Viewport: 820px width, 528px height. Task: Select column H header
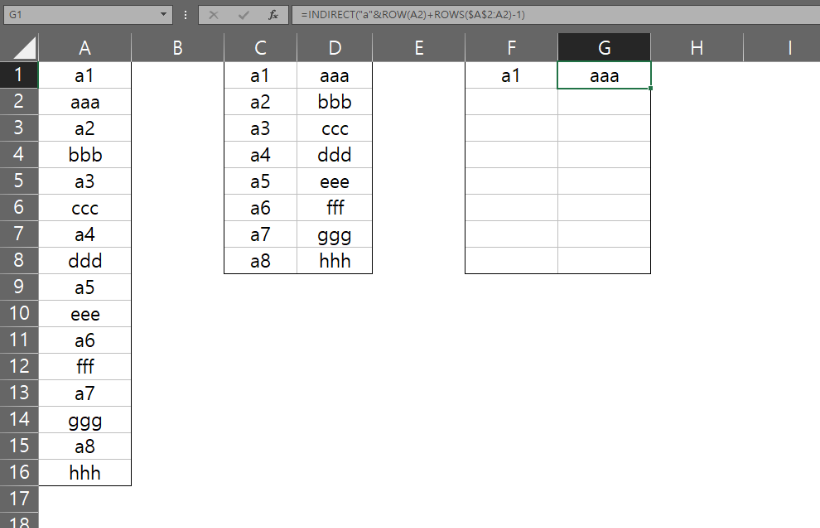coord(697,48)
